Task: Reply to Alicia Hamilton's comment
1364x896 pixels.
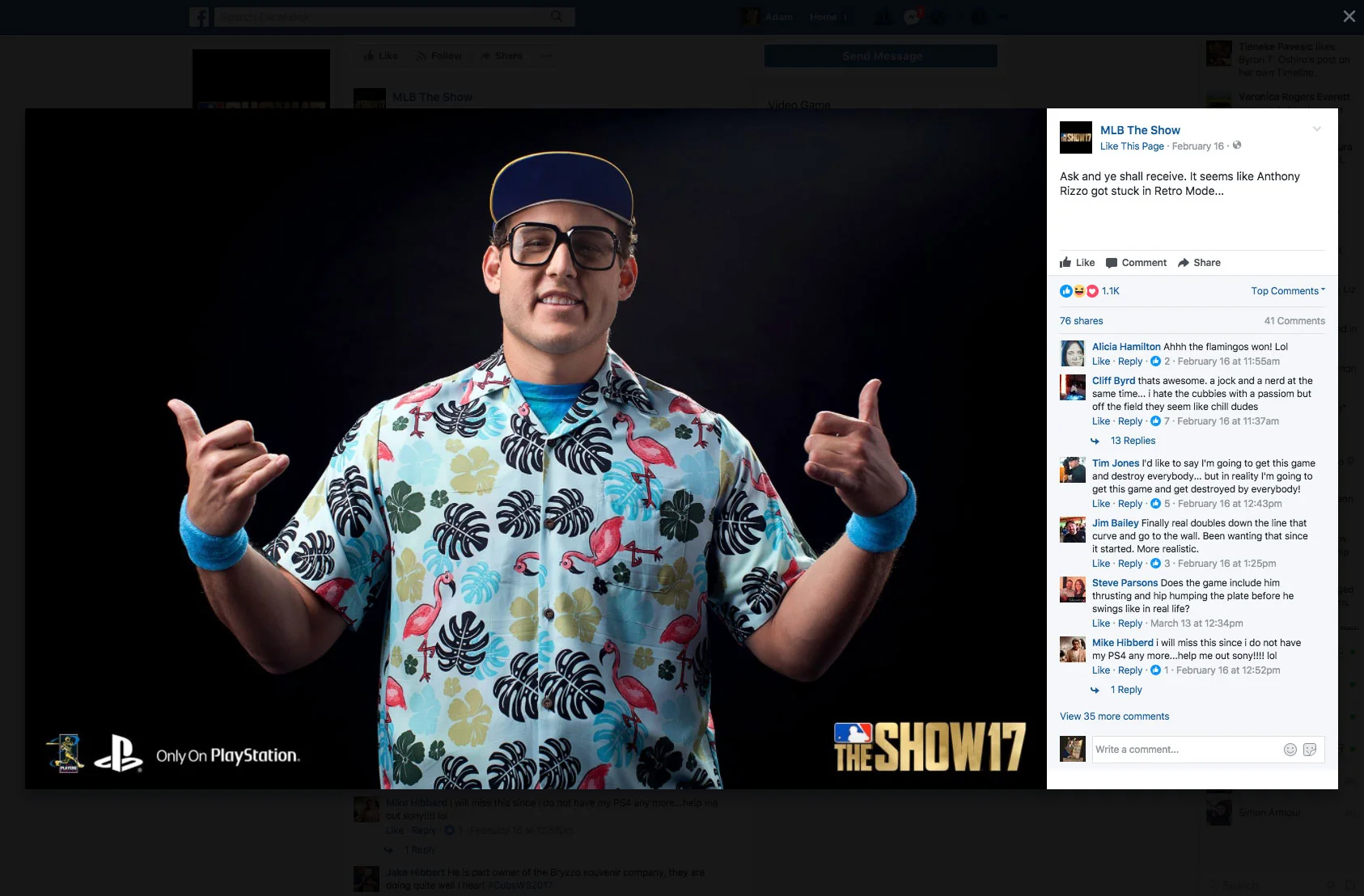Action: pos(1130,361)
